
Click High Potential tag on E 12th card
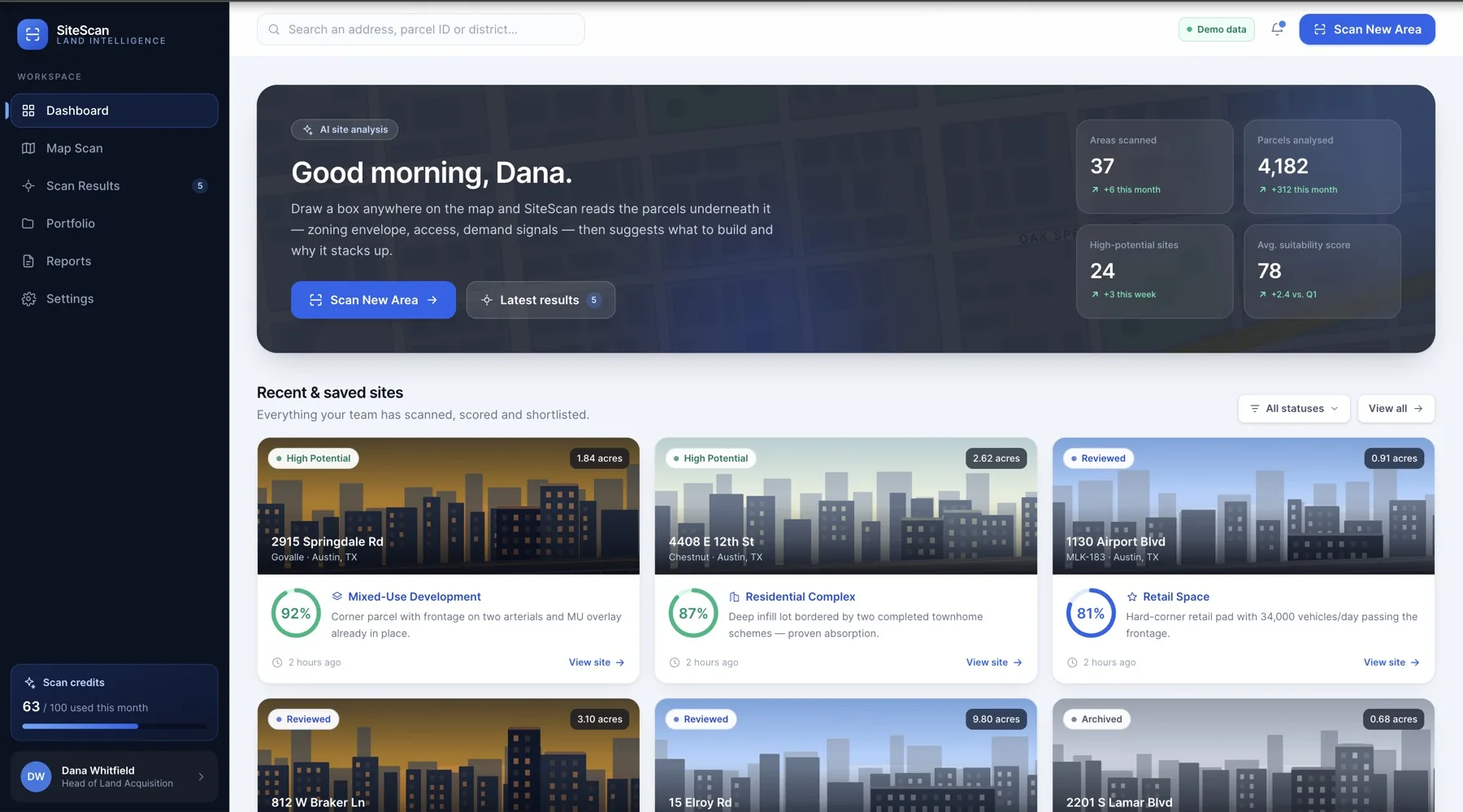tap(710, 458)
